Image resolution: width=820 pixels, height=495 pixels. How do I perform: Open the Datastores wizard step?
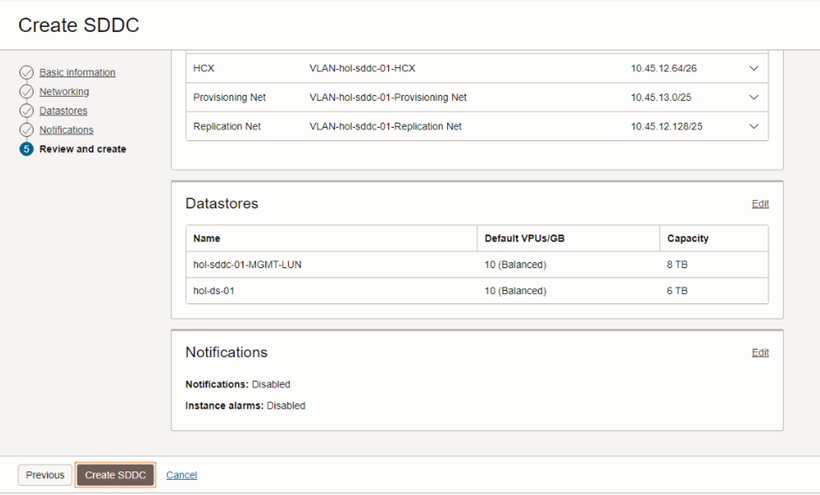click(63, 111)
